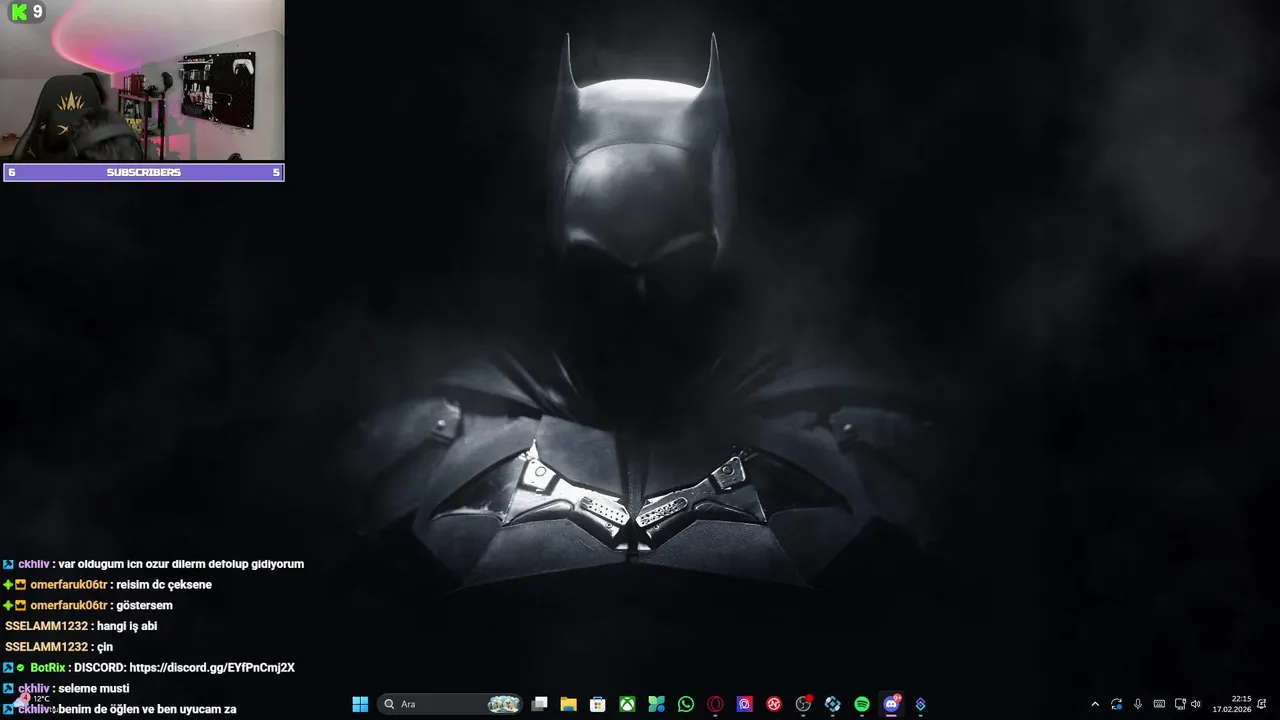
Task: Click the chat message 'hangi iş abi'
Action: tap(127, 626)
